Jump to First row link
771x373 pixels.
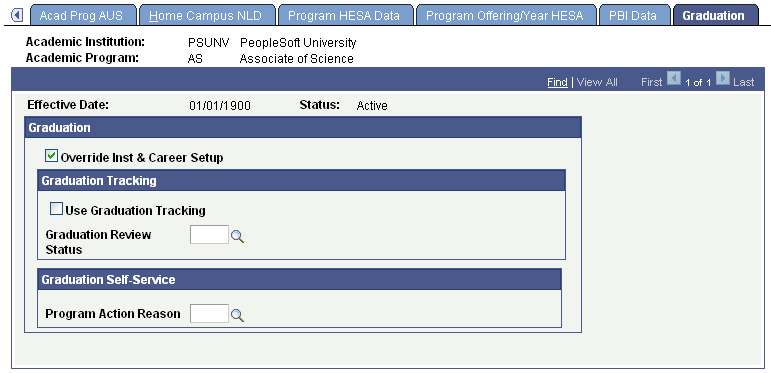pyautogui.click(x=652, y=82)
